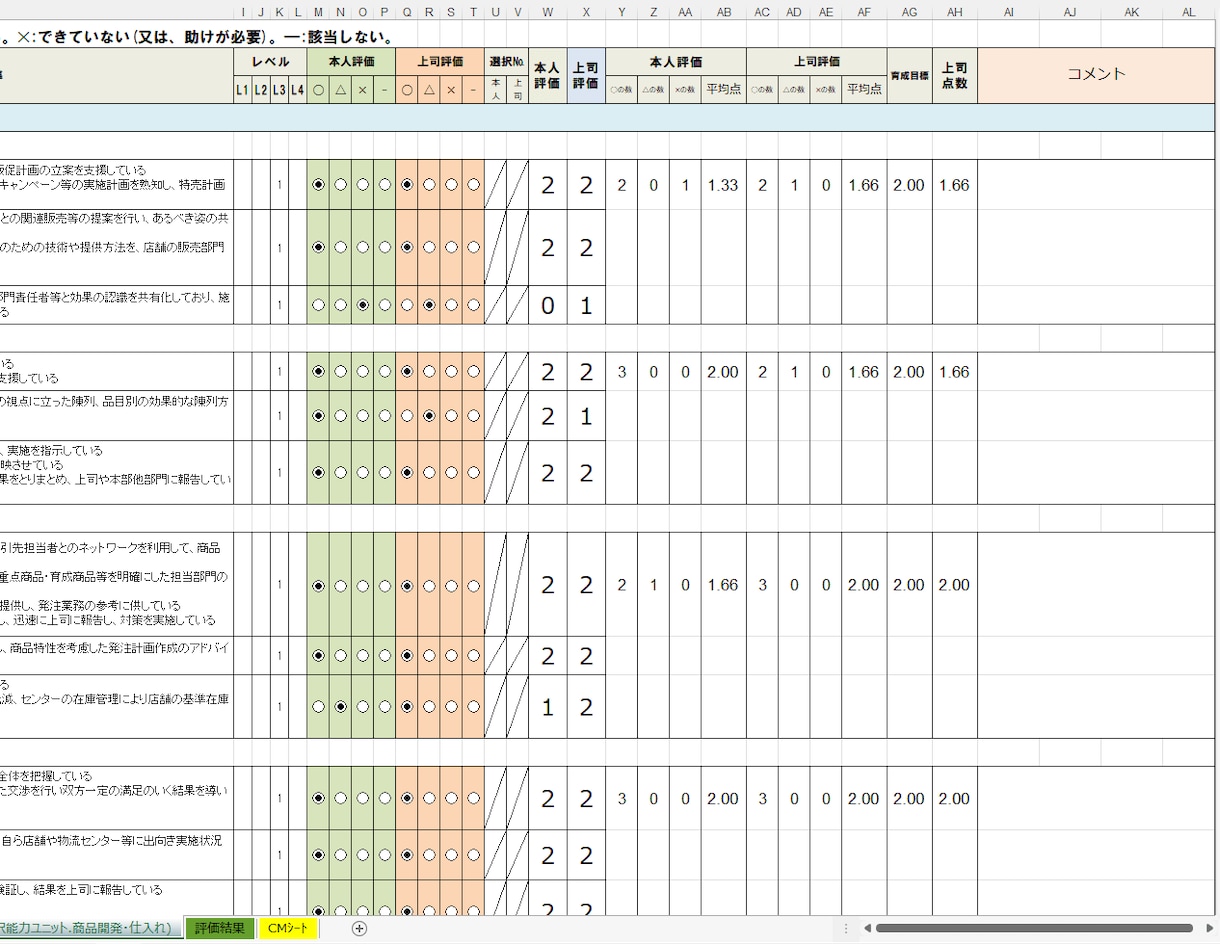This screenshot has height=944, width=1220.
Task: Open the 商品開発･仕入れ sheet tab
Action: (x=91, y=928)
